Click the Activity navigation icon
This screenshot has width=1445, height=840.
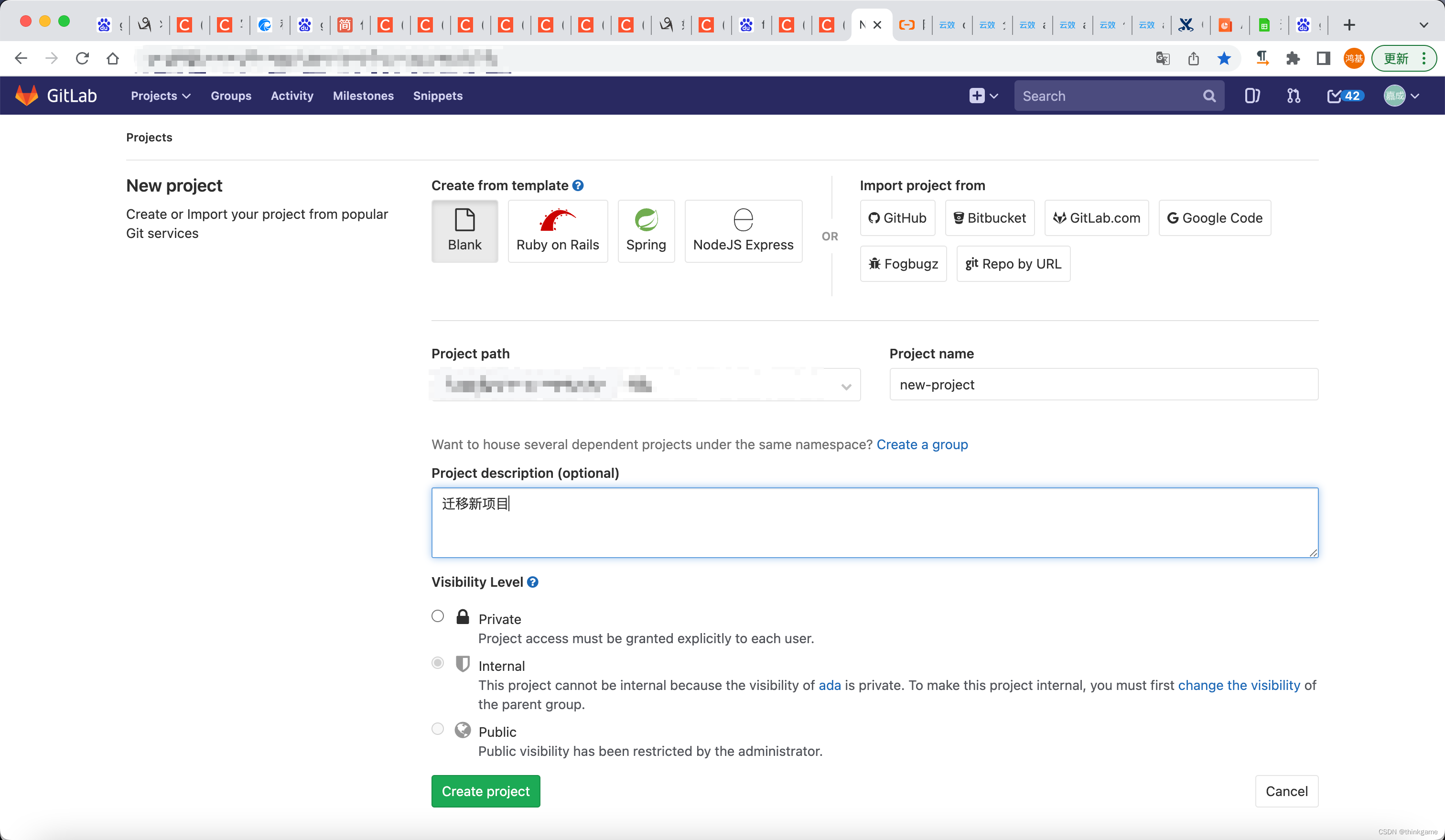point(290,95)
